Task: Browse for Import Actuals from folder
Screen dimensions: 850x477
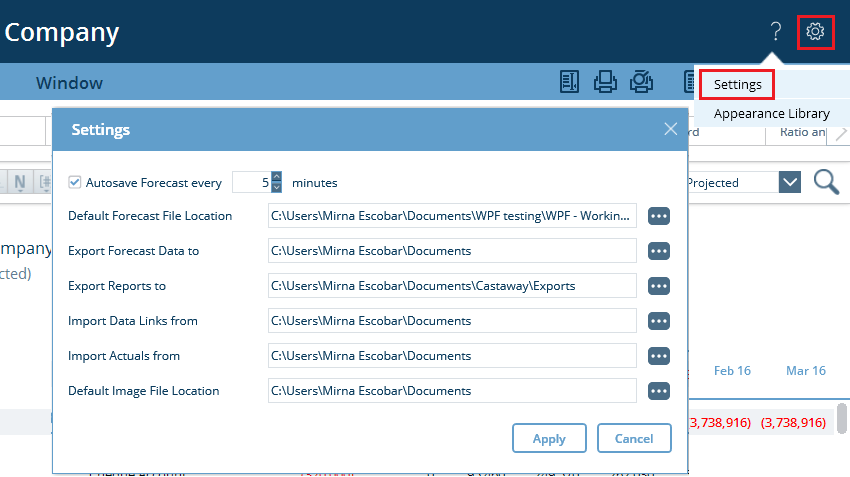Action: [658, 356]
